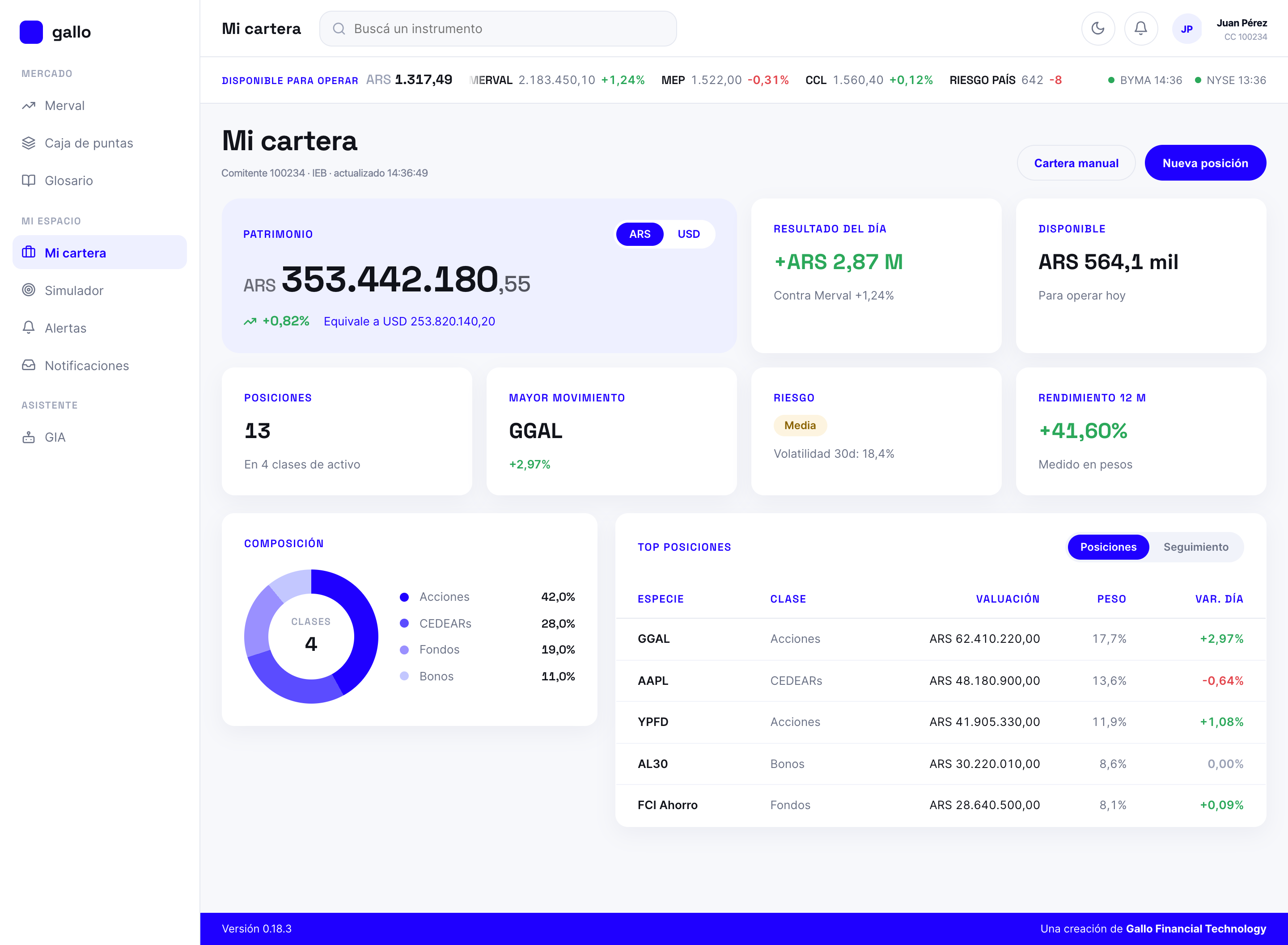The image size is (1288, 945).
Task: Focus the Buscá un instrumento search field
Action: [x=498, y=29]
